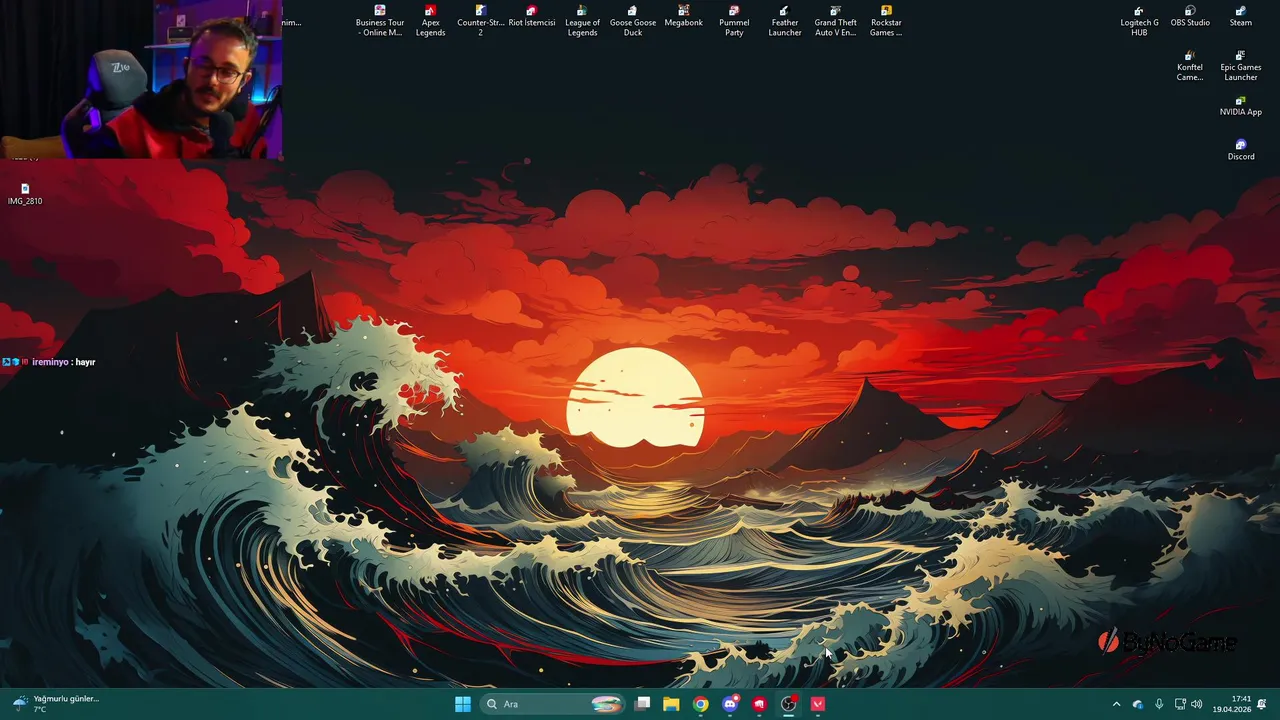Select Epic Games Launcher desktop icon
Screen dimensions: 1280x720
[1241, 66]
